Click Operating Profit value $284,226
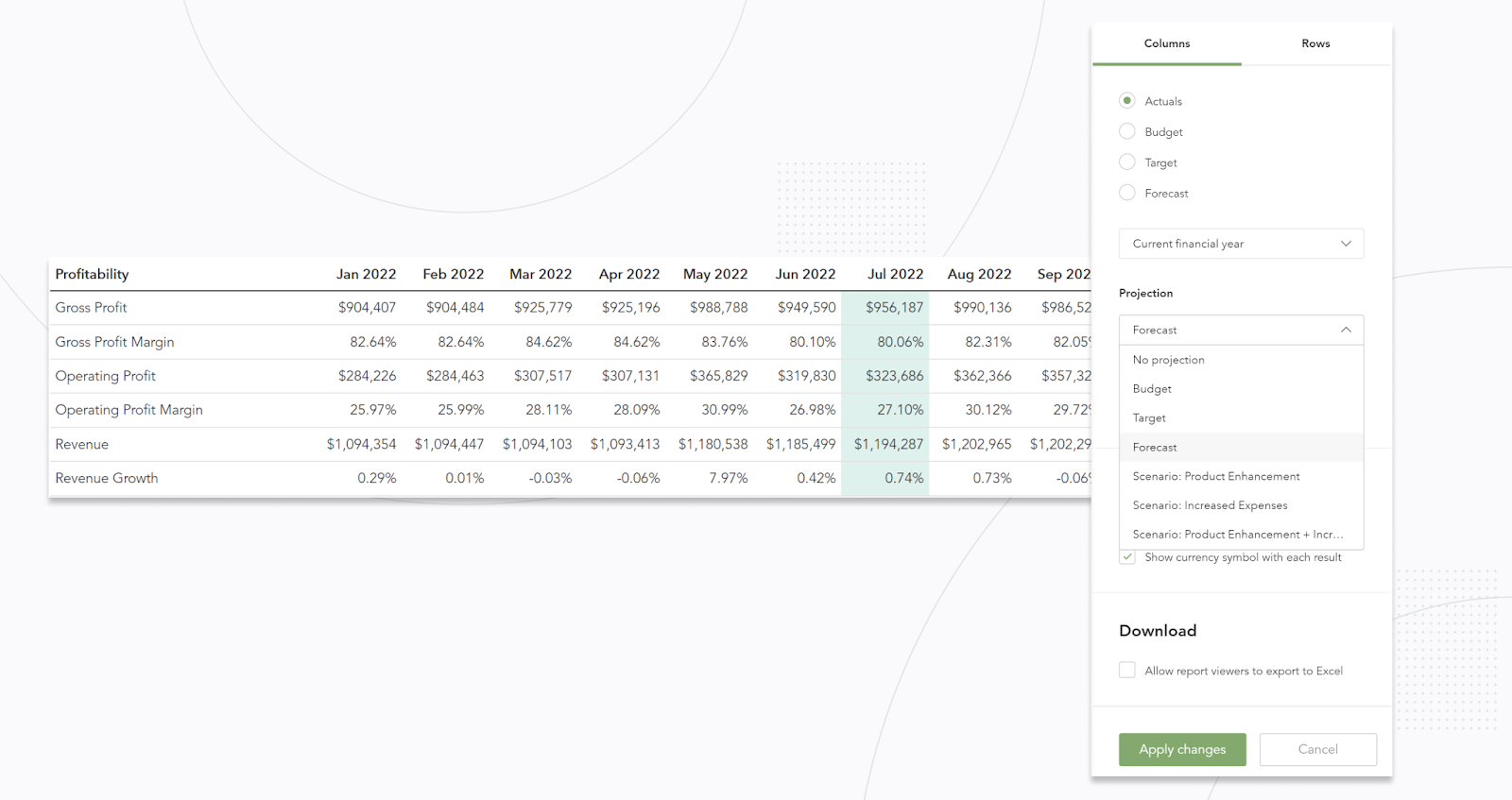 click(x=367, y=376)
